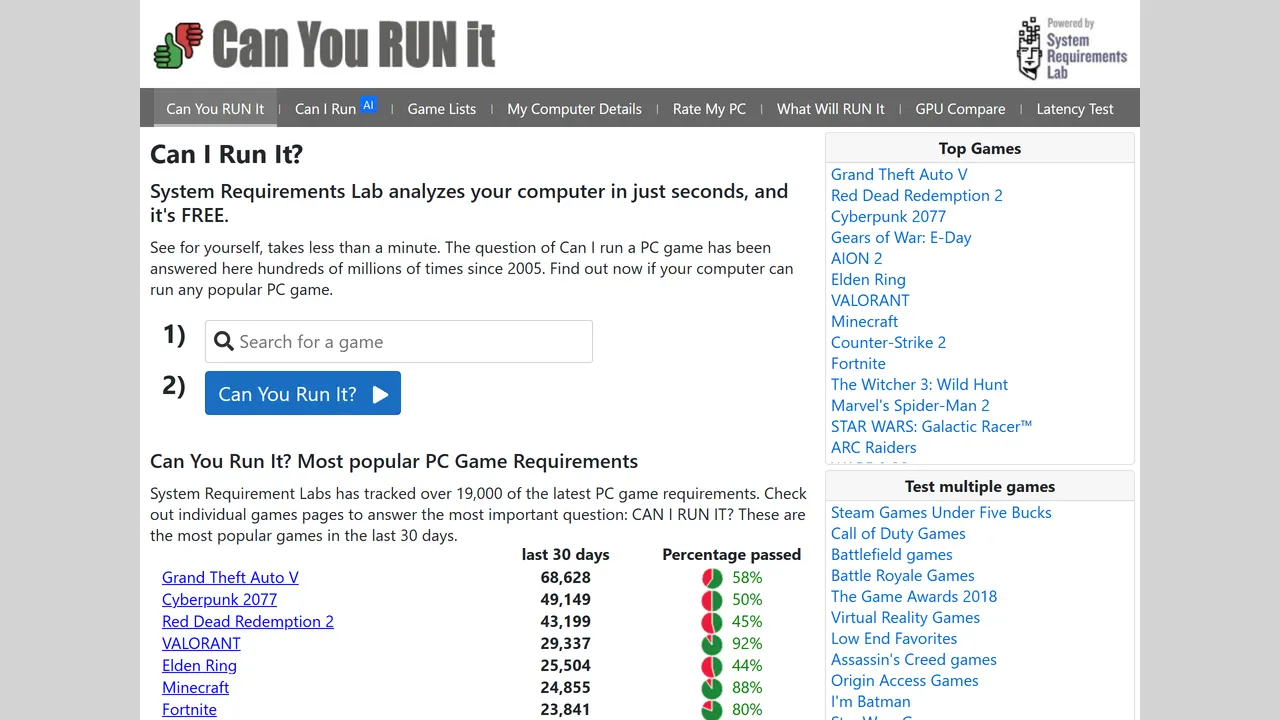
Task: Open the Can I Run AI tab
Action: [x=335, y=109]
